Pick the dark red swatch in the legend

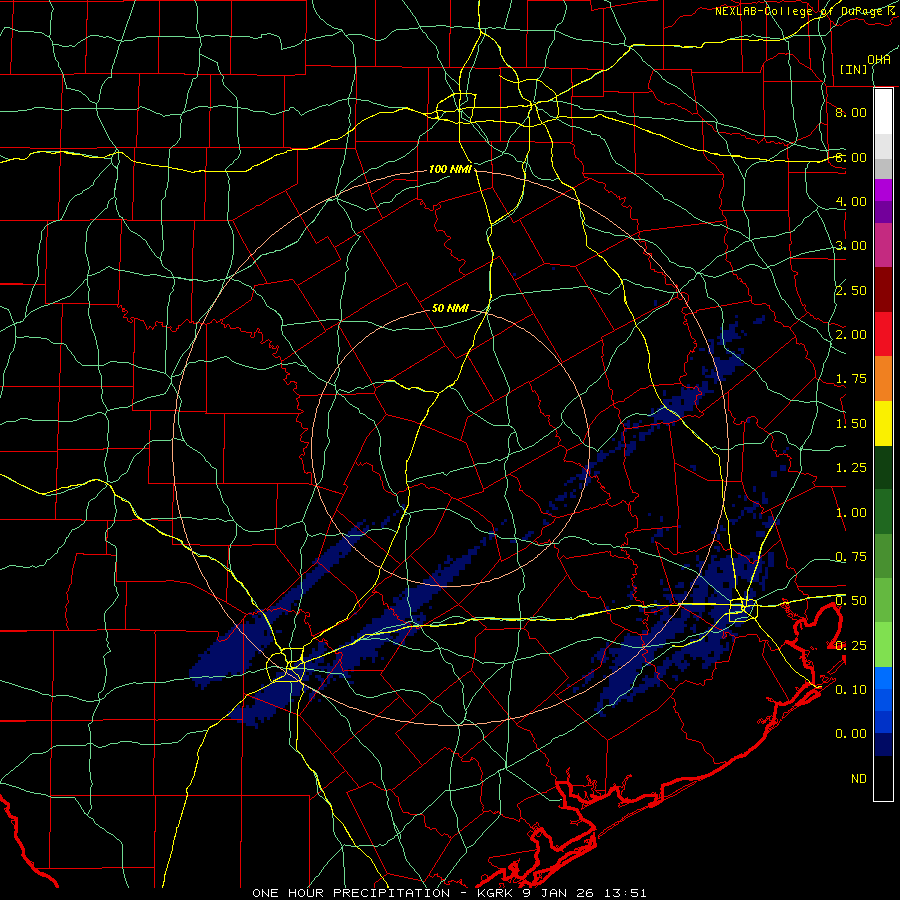[x=883, y=290]
